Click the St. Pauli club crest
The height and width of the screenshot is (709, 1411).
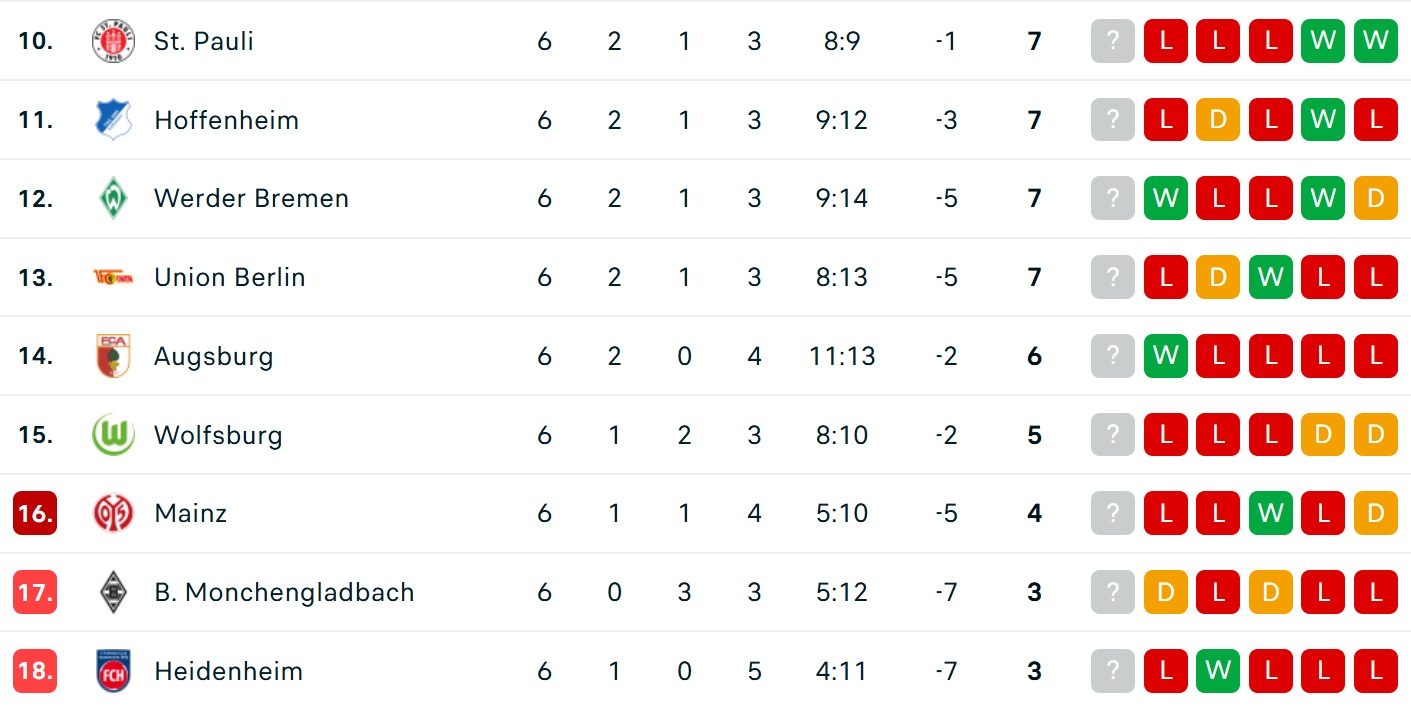(113, 41)
